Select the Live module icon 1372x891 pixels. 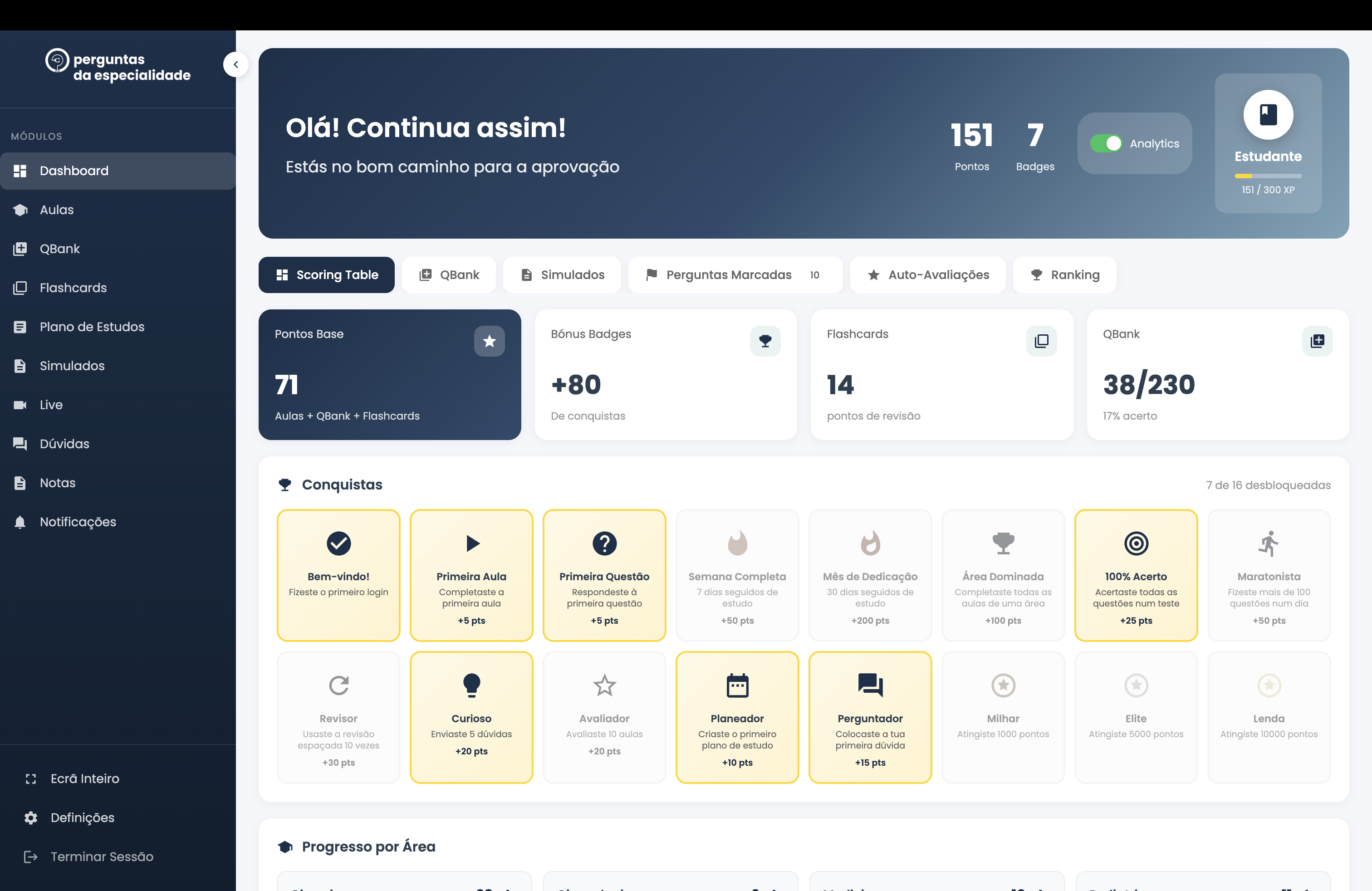click(x=20, y=404)
